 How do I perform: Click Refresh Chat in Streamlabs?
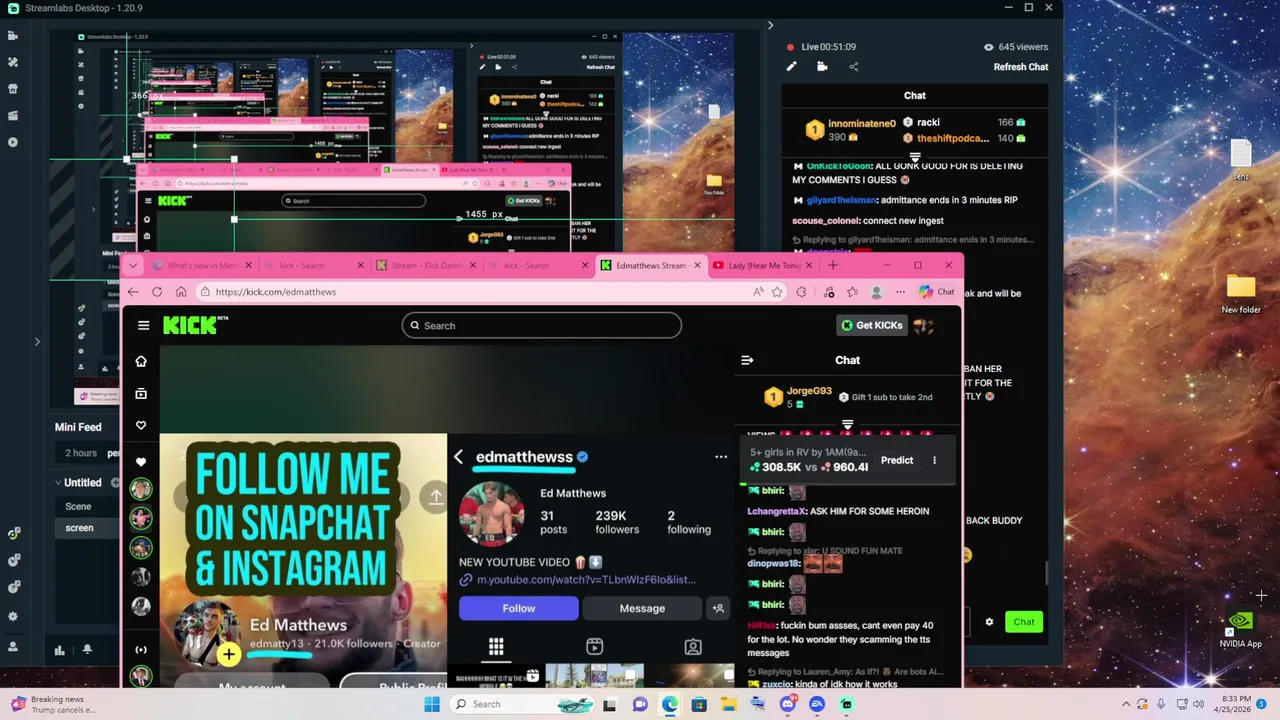(1021, 67)
